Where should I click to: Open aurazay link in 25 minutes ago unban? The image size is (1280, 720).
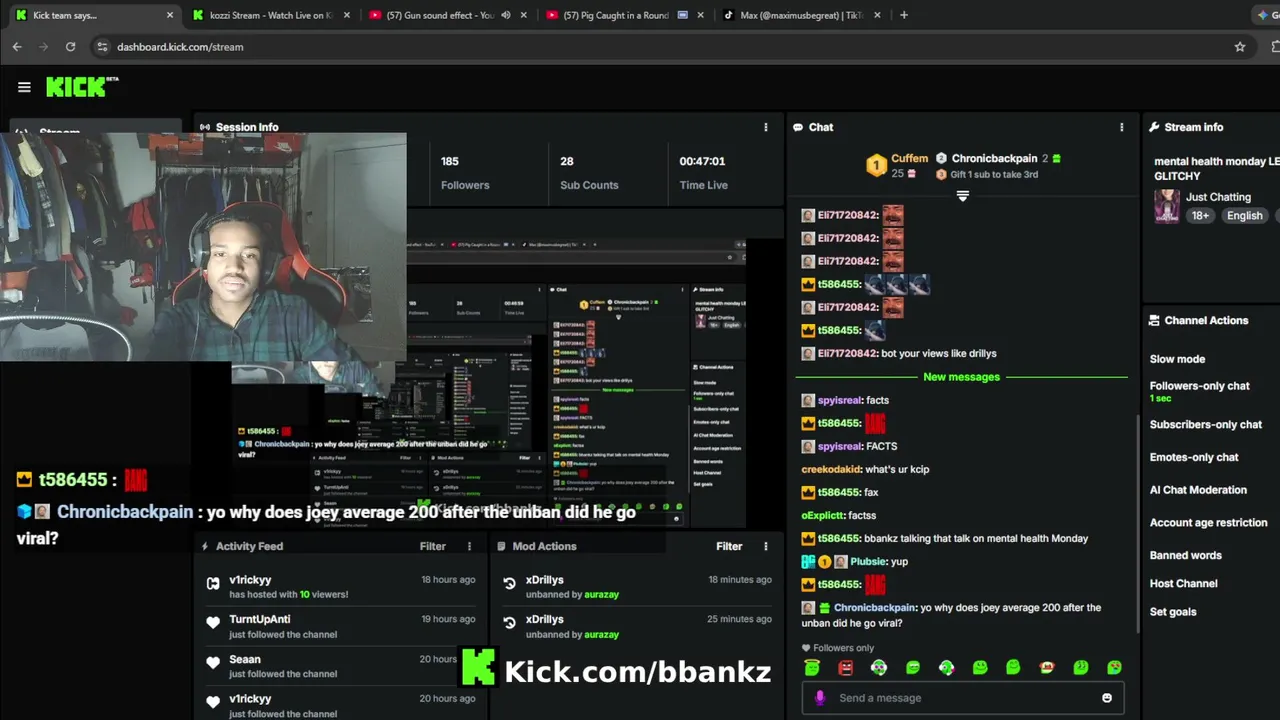click(602, 634)
